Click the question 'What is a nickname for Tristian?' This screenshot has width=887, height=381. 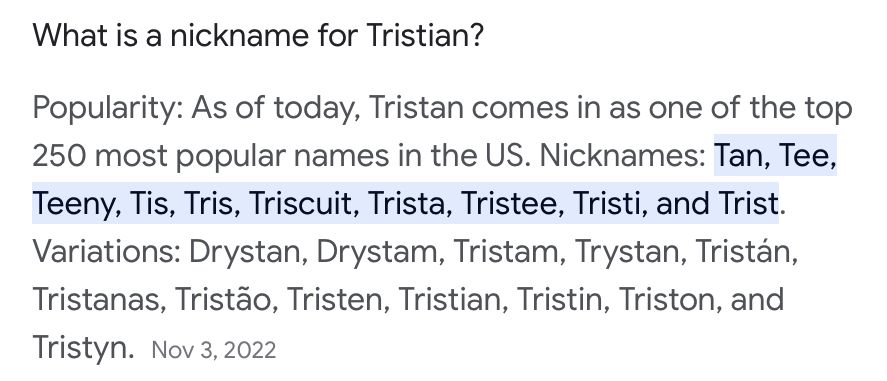coord(258,36)
